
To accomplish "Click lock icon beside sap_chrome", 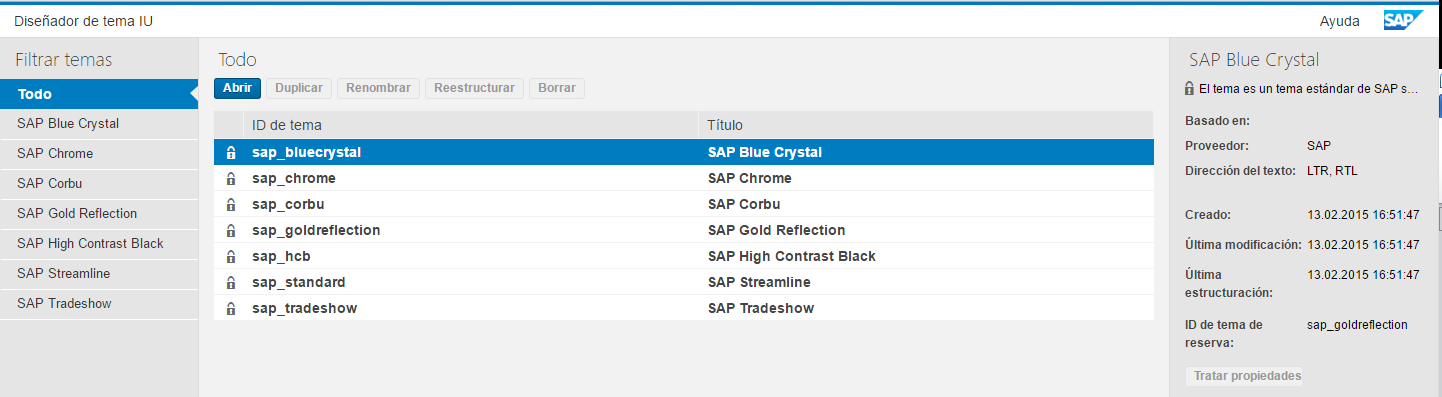I will pyautogui.click(x=231, y=179).
